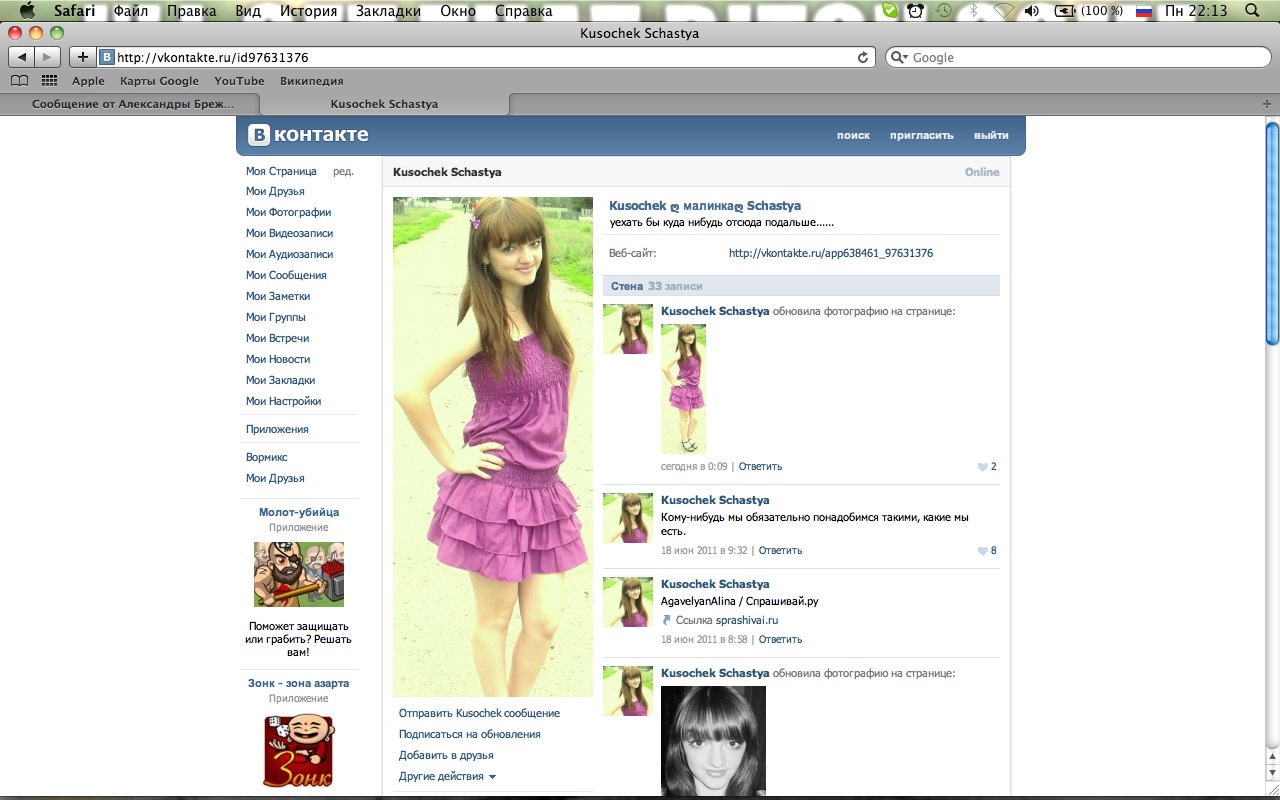Expand Другие действия dropdown
The height and width of the screenshot is (800, 1280).
[447, 776]
